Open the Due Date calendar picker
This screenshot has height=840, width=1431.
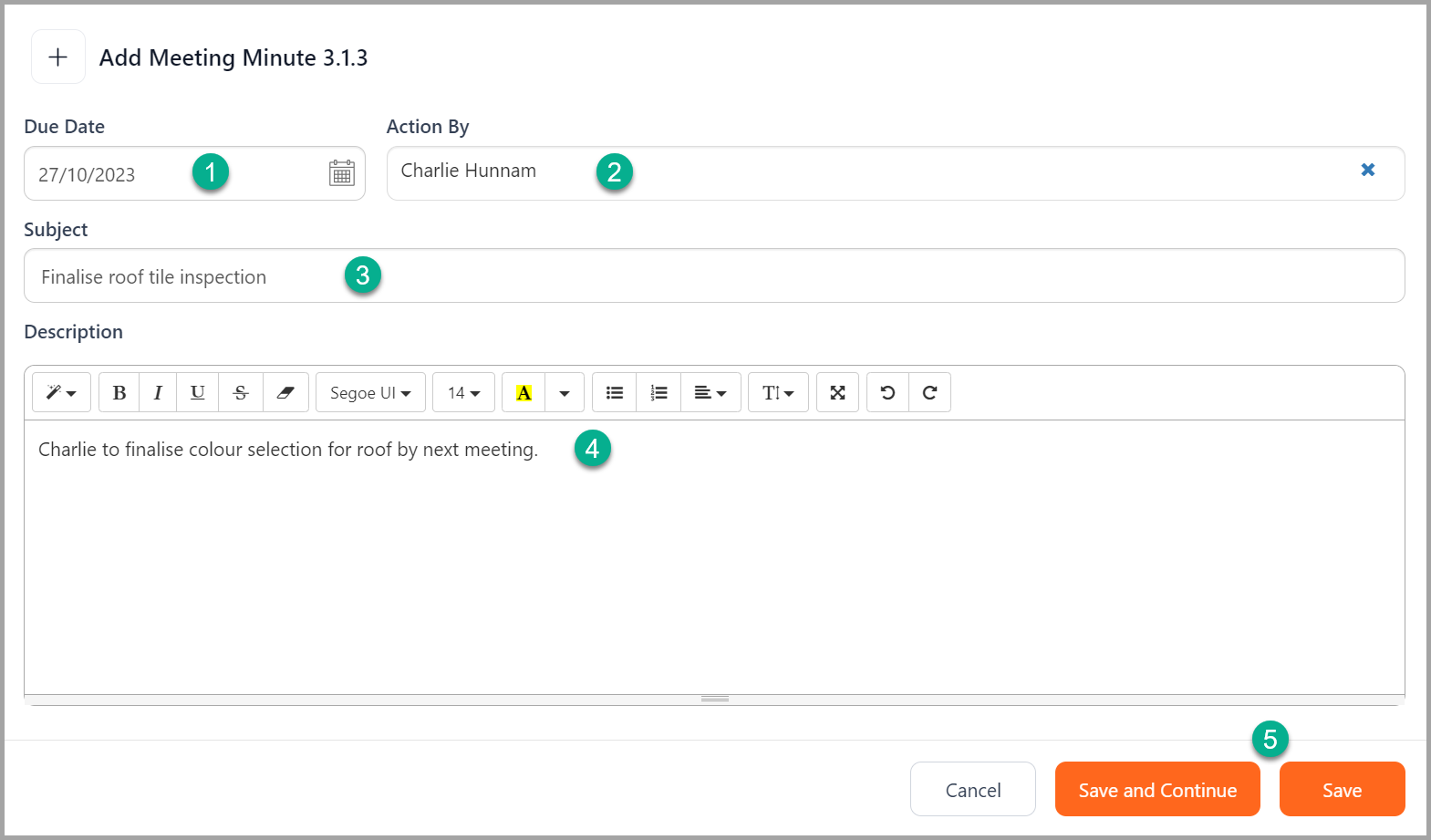pyautogui.click(x=342, y=172)
